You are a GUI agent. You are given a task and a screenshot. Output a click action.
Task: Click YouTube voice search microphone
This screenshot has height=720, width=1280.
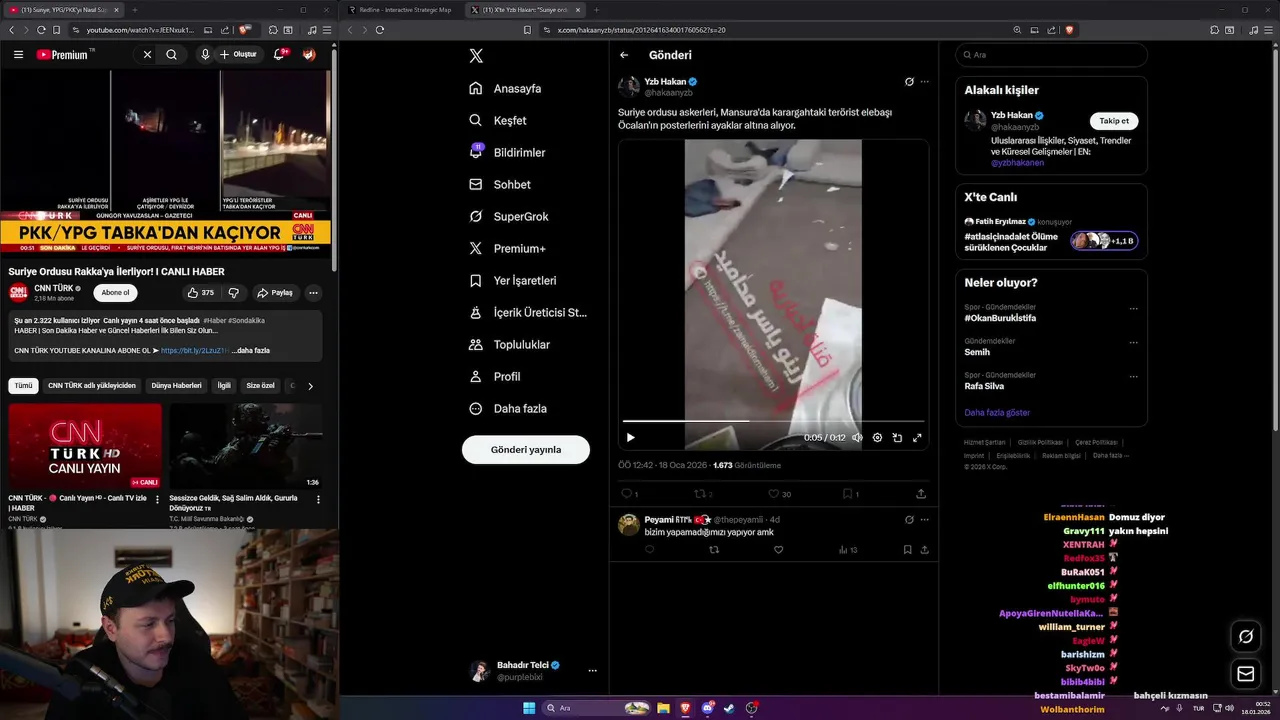(205, 55)
